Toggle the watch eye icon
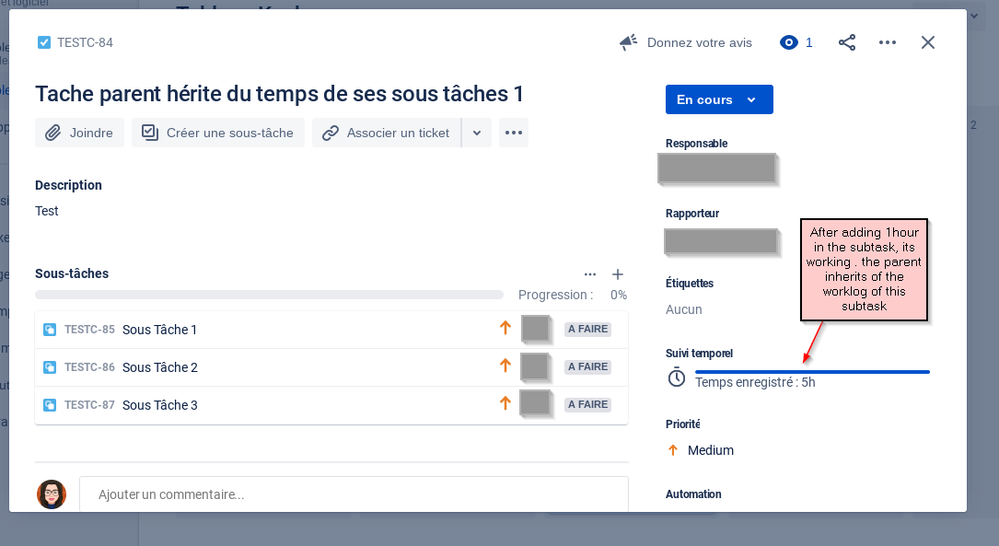The width and height of the screenshot is (999, 546). [x=789, y=43]
